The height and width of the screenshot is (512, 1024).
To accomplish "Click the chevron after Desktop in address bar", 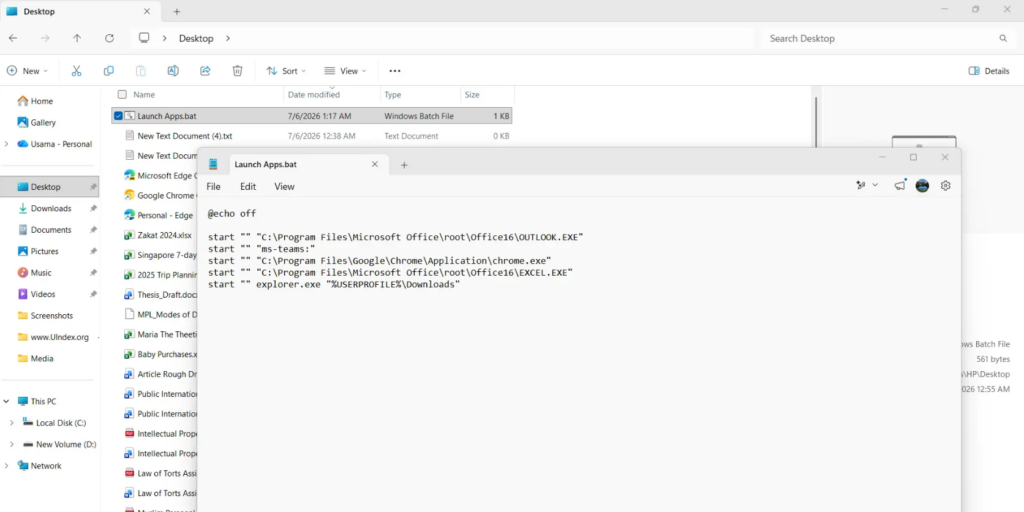I will click(x=228, y=39).
